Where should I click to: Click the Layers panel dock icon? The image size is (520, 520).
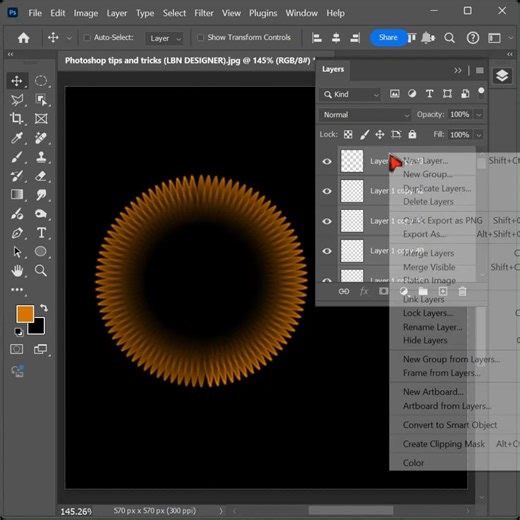(x=502, y=76)
